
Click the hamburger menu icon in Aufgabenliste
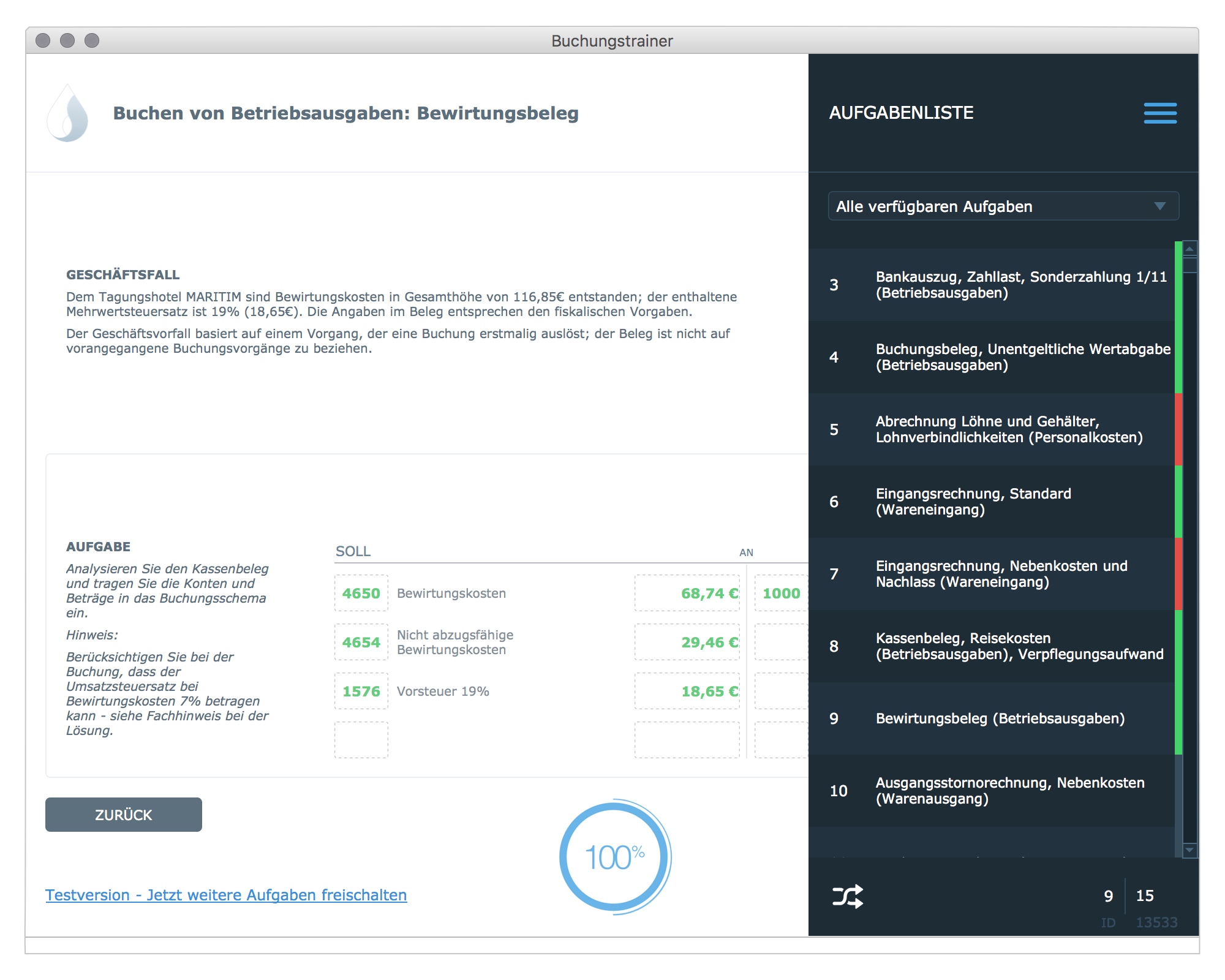coord(1160,113)
